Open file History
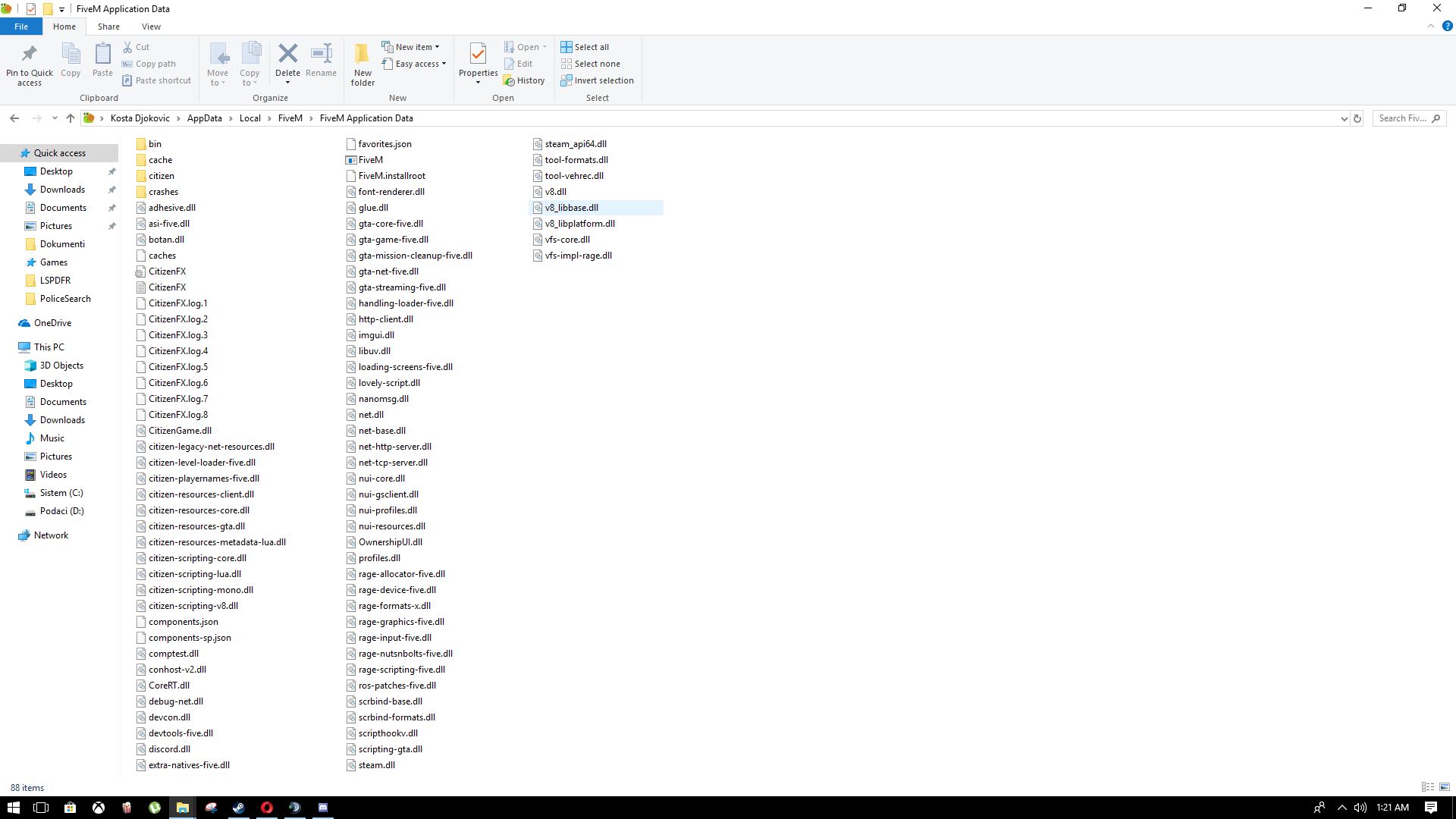 [x=524, y=80]
